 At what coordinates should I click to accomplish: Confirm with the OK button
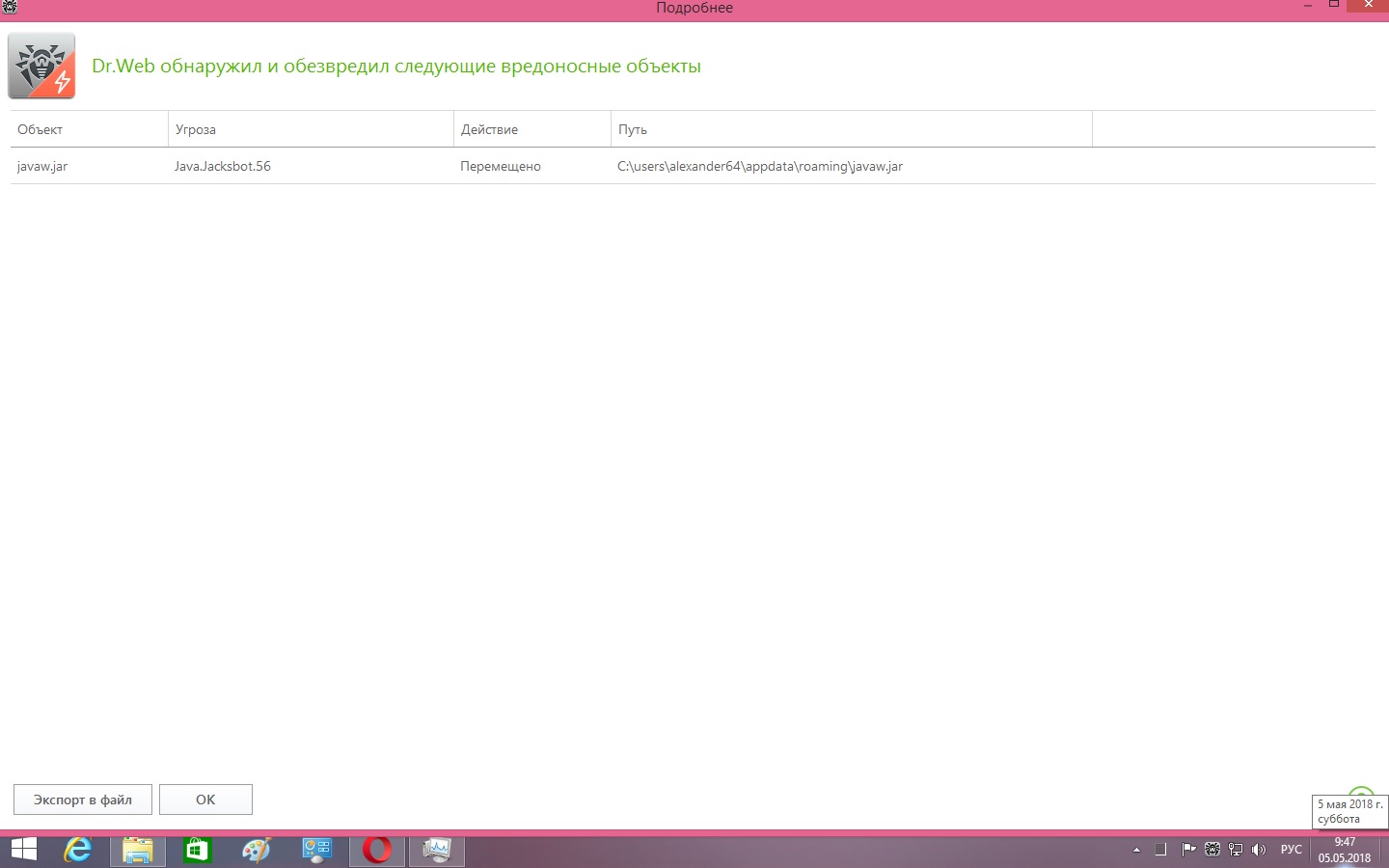point(205,800)
